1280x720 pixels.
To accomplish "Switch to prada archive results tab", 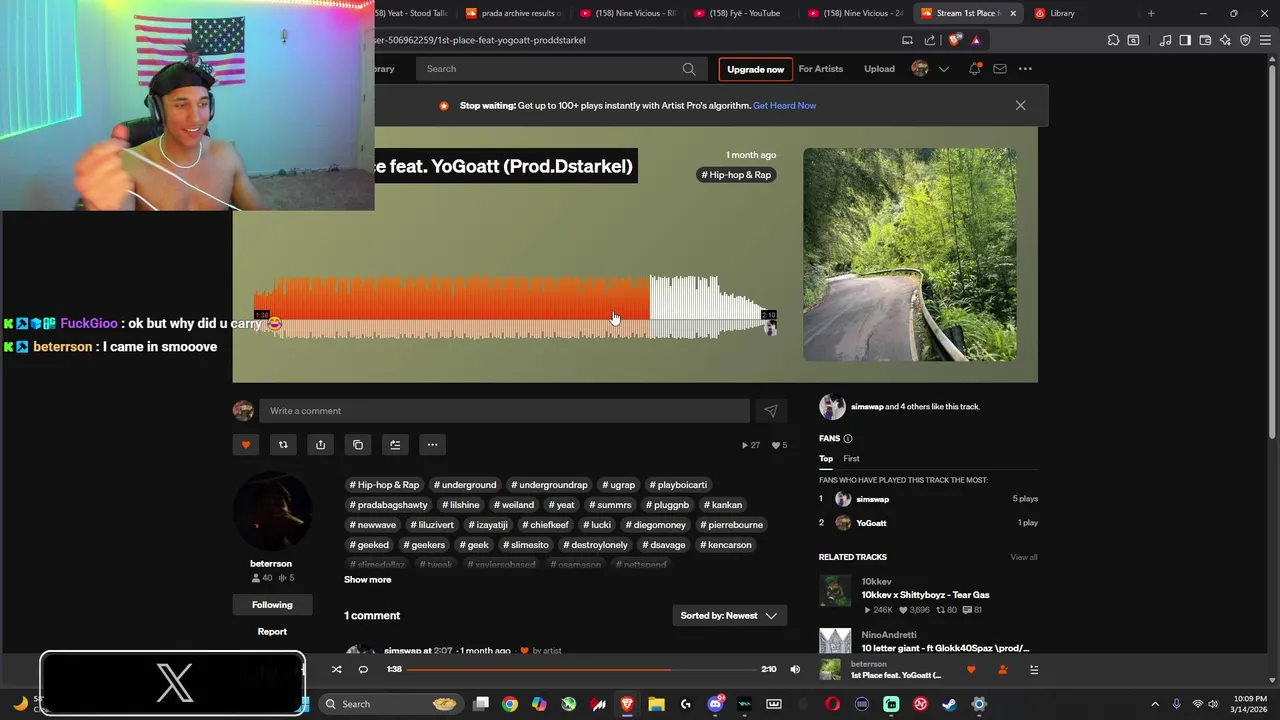I will pyautogui.click(x=514, y=13).
